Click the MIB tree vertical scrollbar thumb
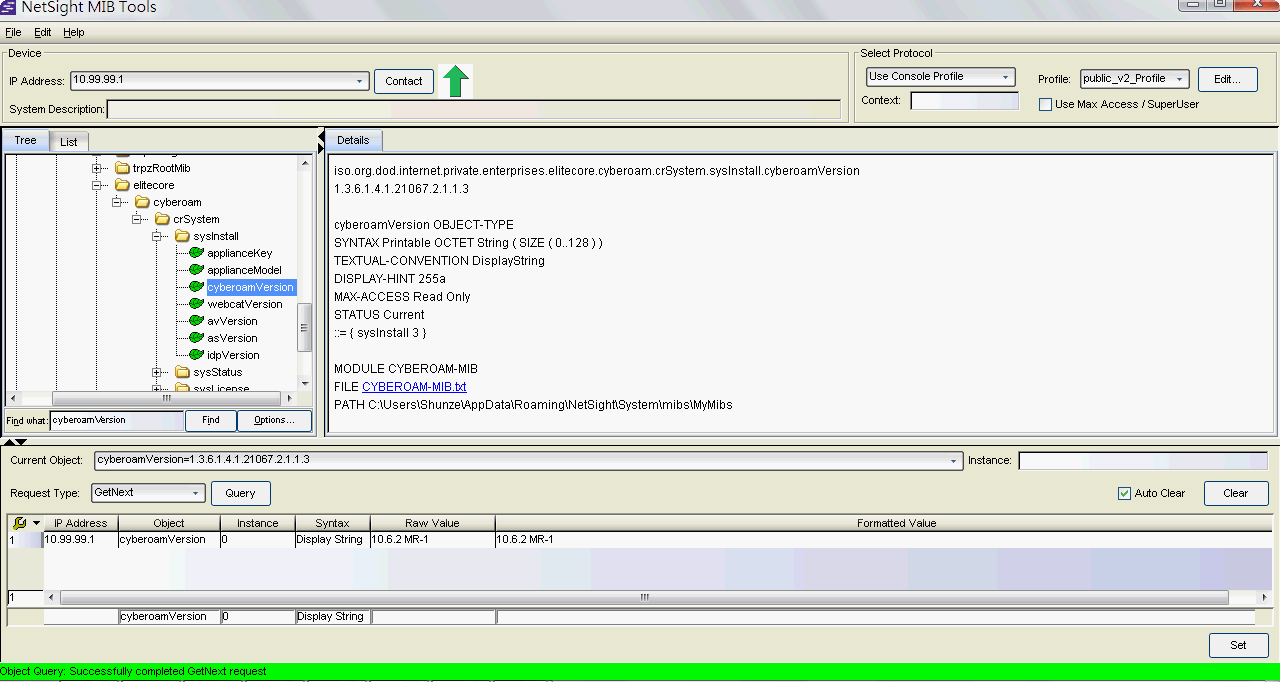 point(305,327)
